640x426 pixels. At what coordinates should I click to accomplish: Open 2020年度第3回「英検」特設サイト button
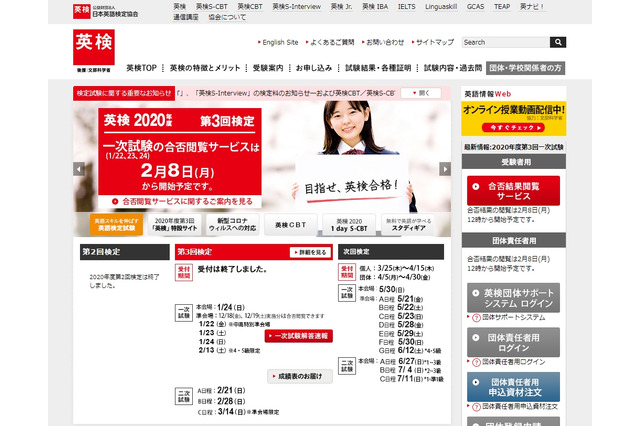(174, 224)
